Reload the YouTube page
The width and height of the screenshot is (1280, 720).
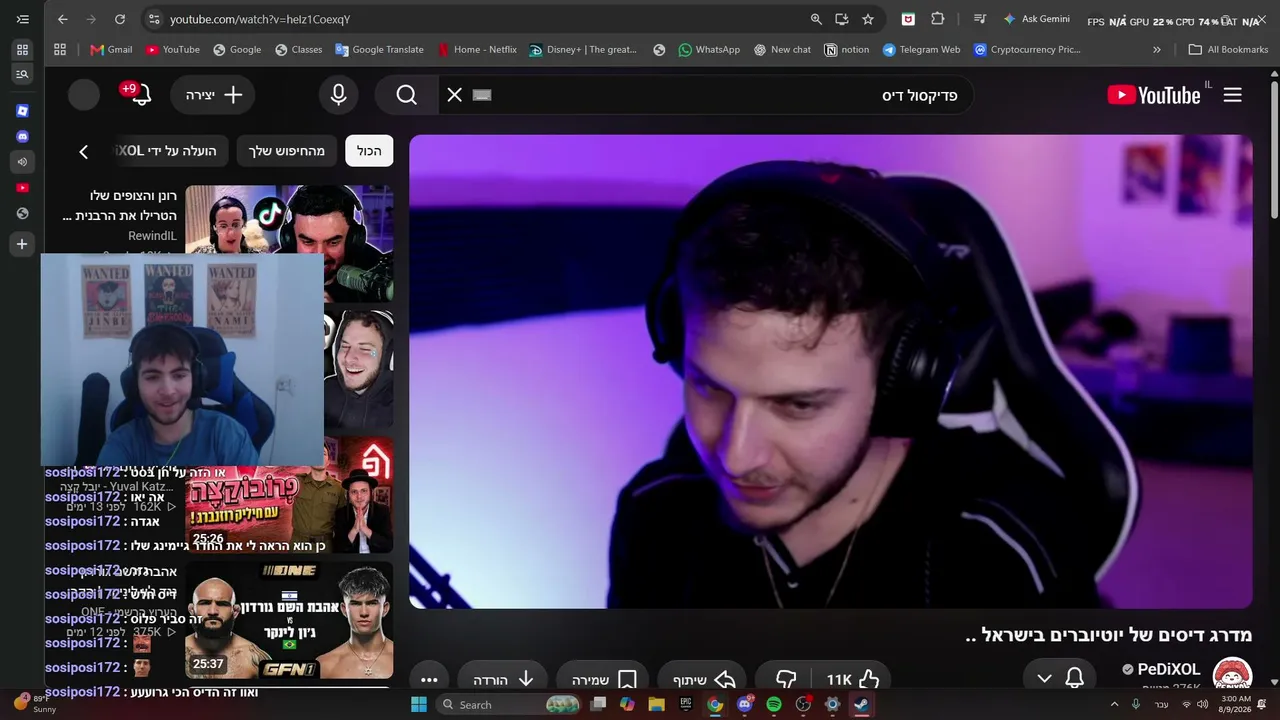tap(120, 19)
